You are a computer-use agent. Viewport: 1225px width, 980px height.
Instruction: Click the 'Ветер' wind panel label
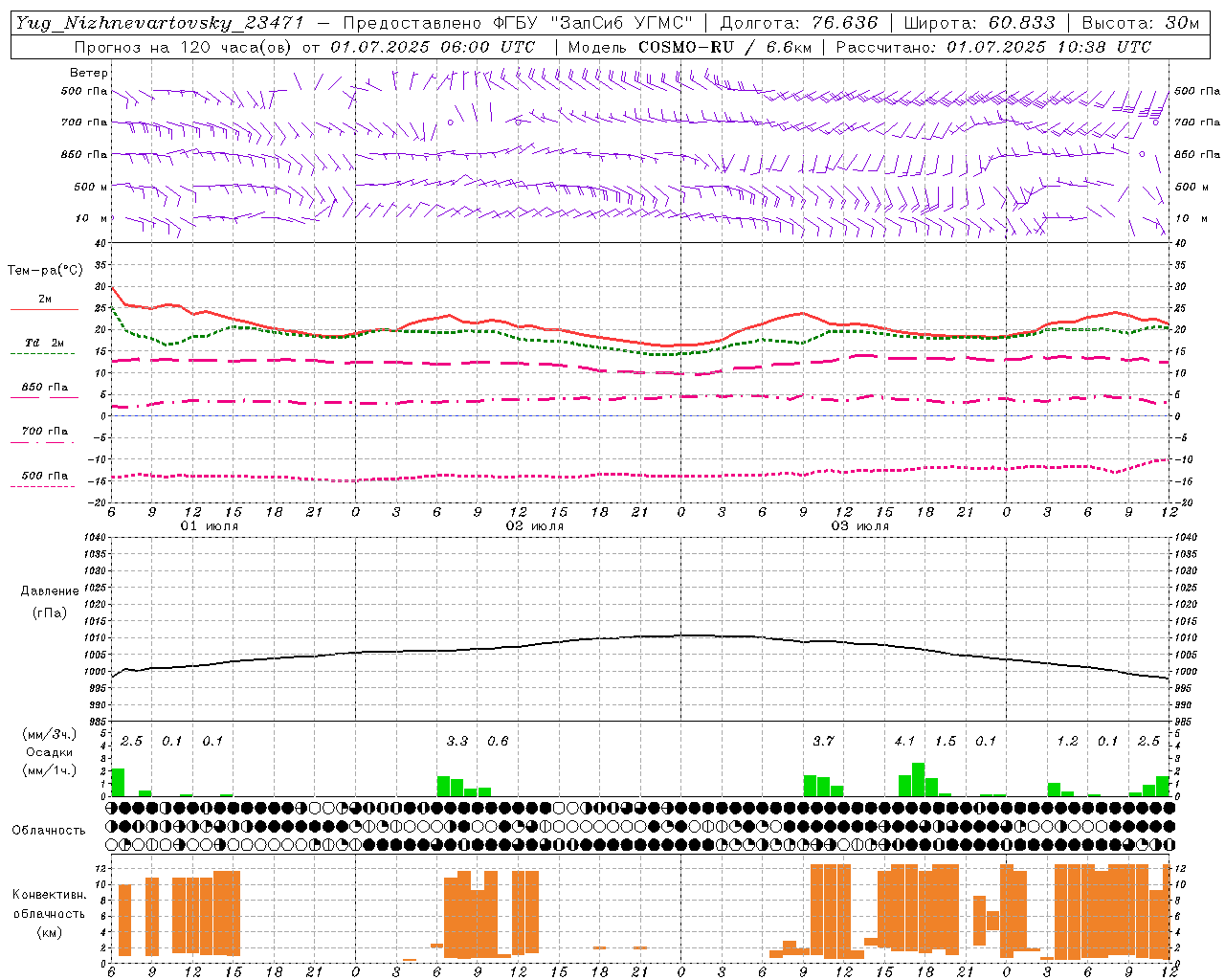click(x=89, y=73)
